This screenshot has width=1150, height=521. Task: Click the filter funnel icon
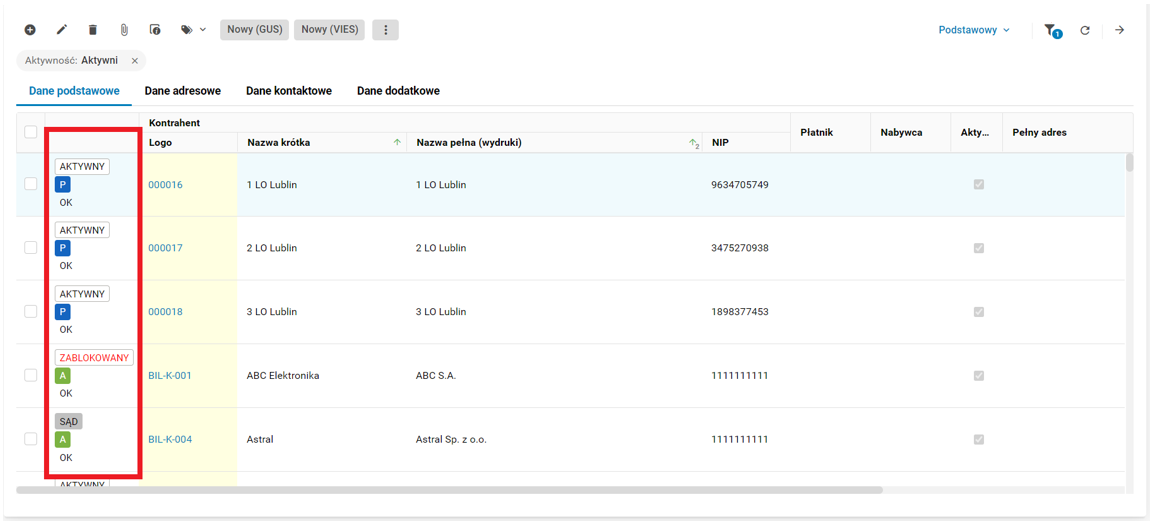pos(1051,30)
